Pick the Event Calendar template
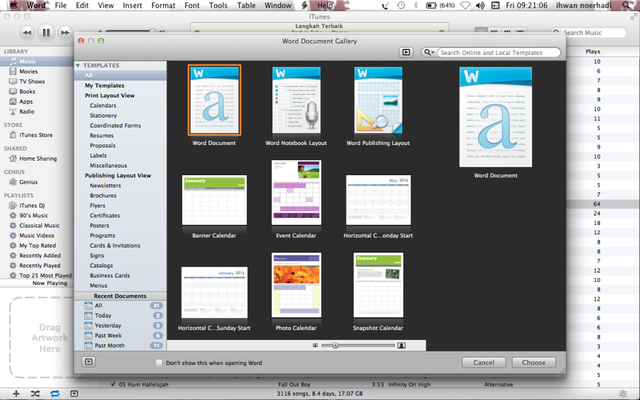640x400 pixels. pos(296,193)
